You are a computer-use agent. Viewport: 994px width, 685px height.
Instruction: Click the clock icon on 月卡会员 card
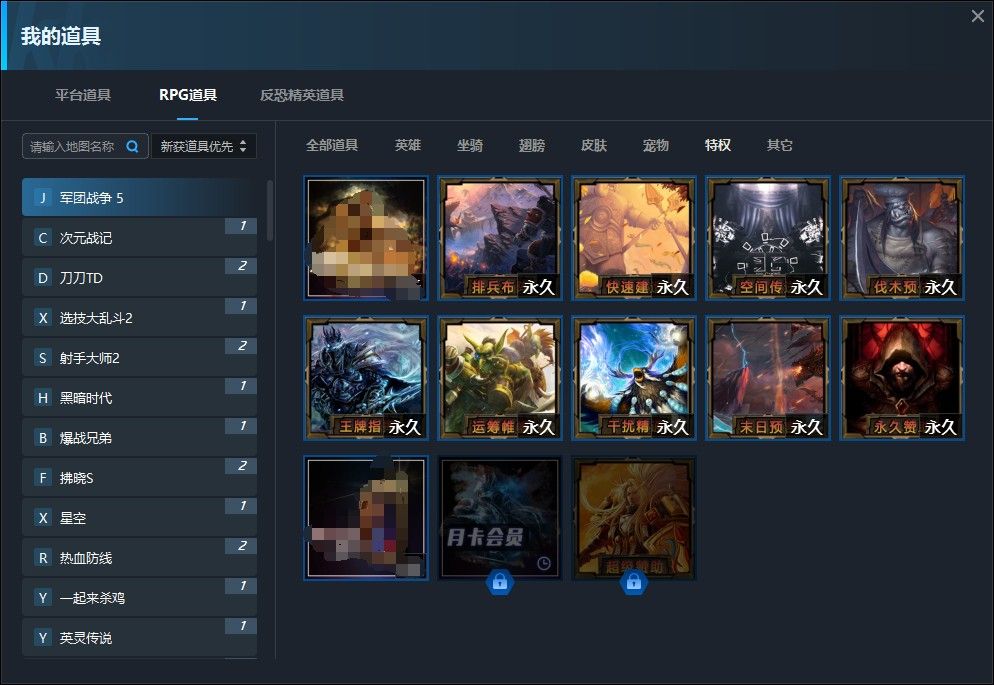coord(544,563)
